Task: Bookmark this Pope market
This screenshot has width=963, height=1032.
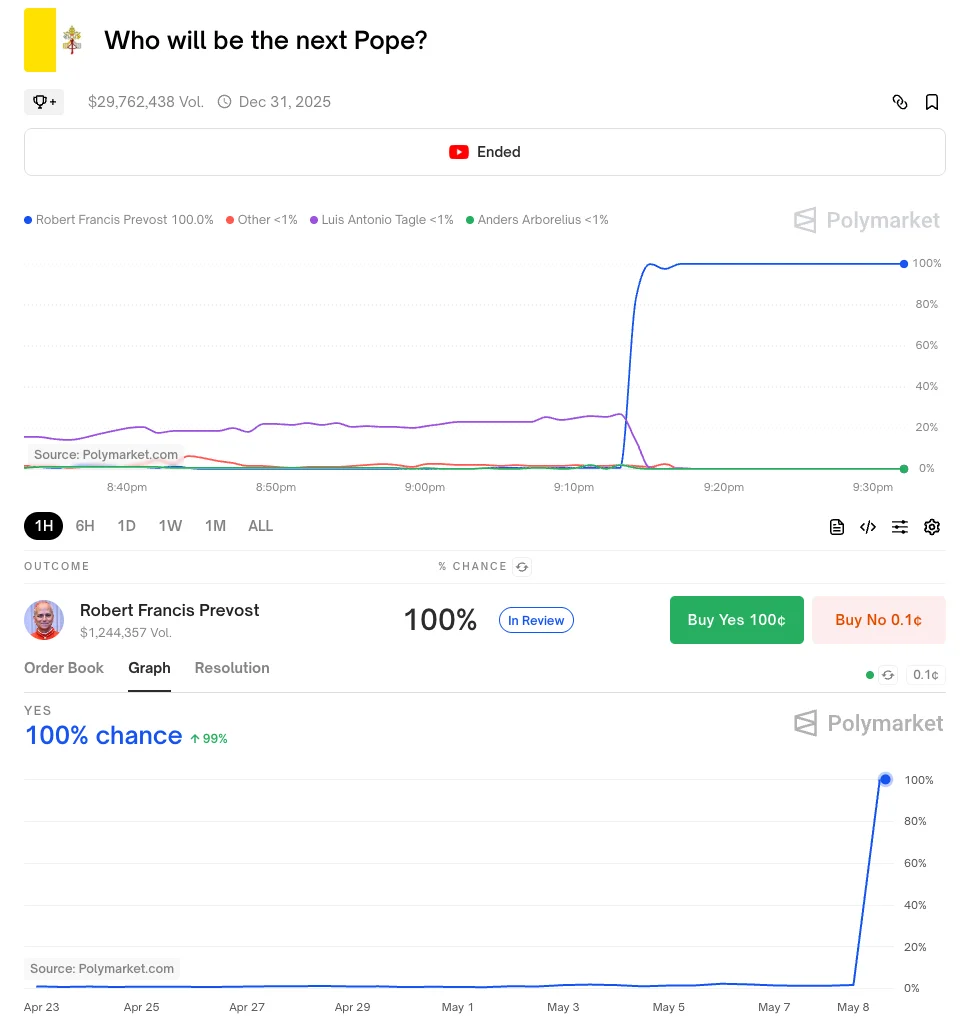Action: pos(931,102)
